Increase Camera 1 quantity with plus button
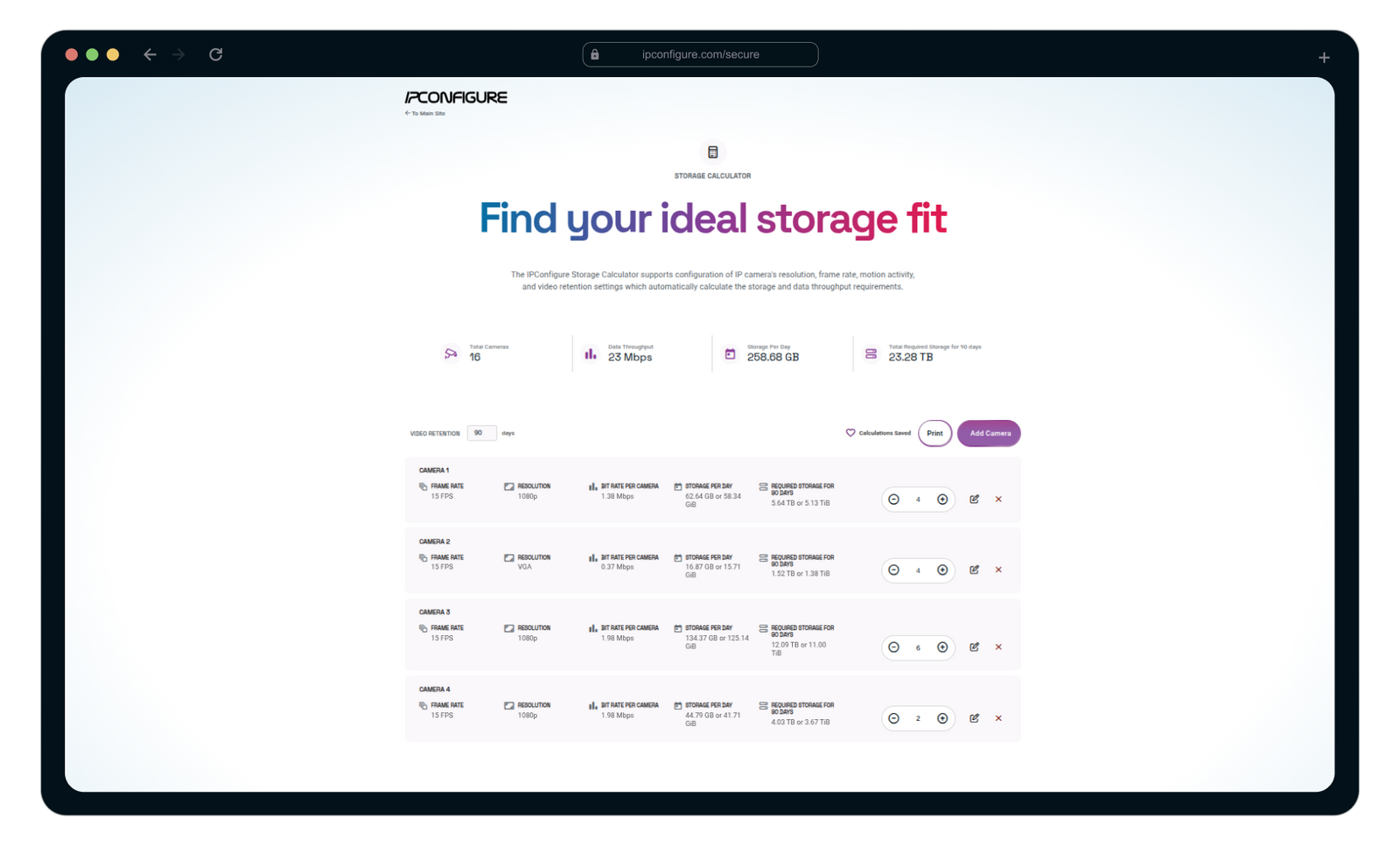The width and height of the screenshot is (1400, 846). (x=941, y=500)
